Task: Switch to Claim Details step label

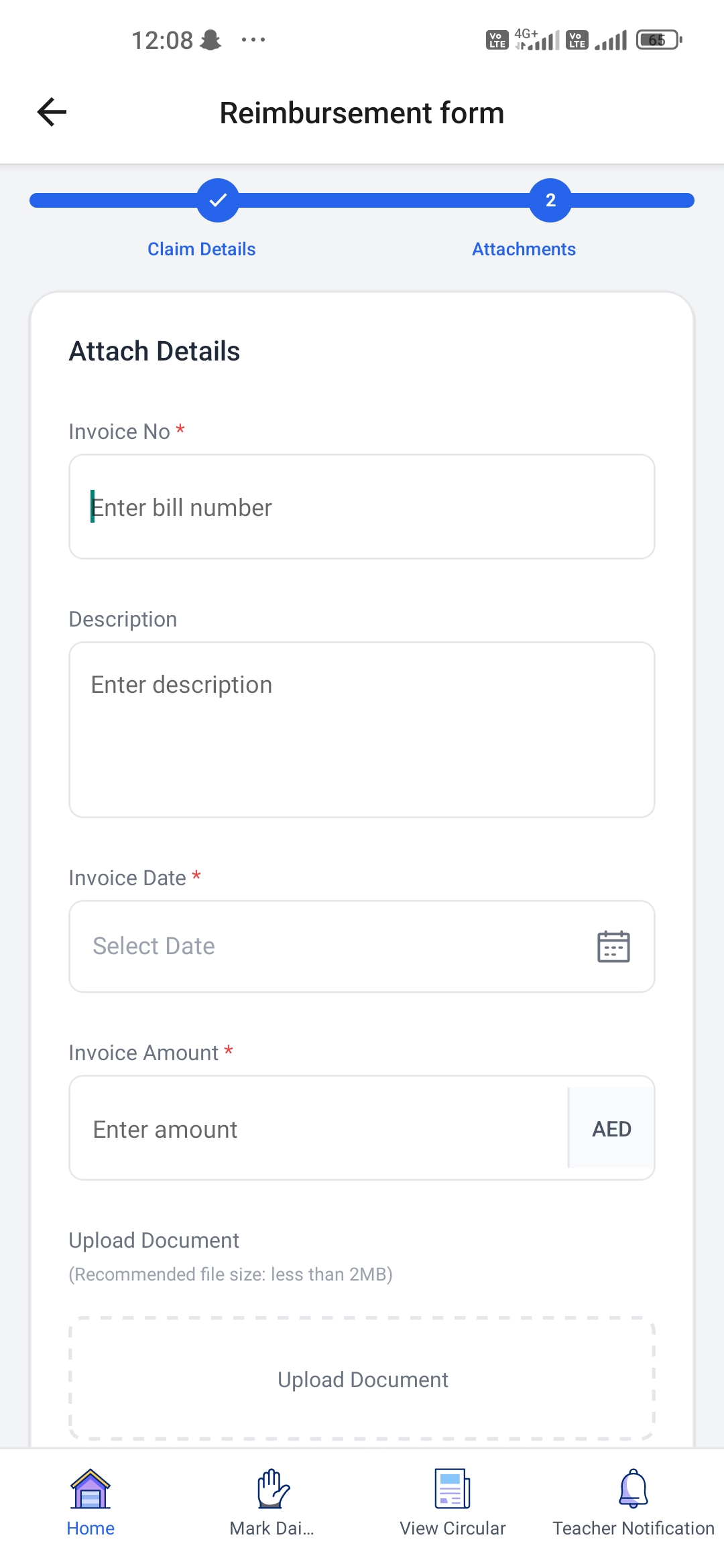Action: 202,249
